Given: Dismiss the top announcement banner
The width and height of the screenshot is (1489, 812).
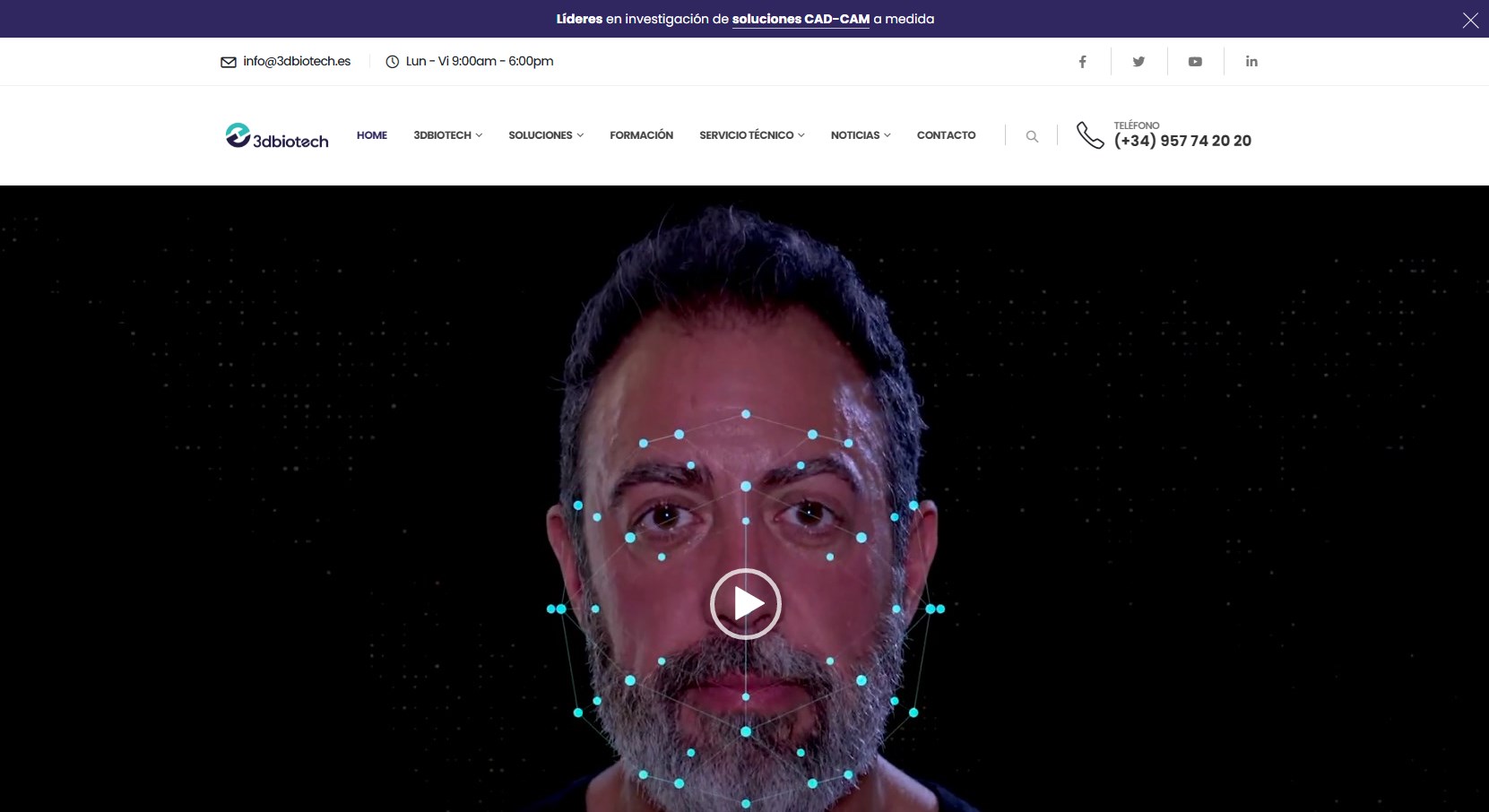Looking at the screenshot, I should [1470, 20].
